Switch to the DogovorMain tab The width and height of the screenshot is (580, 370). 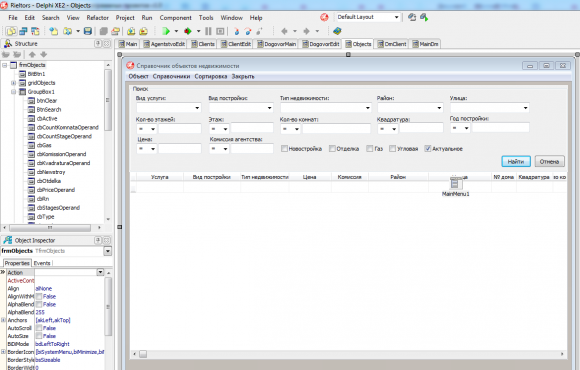tap(276, 44)
